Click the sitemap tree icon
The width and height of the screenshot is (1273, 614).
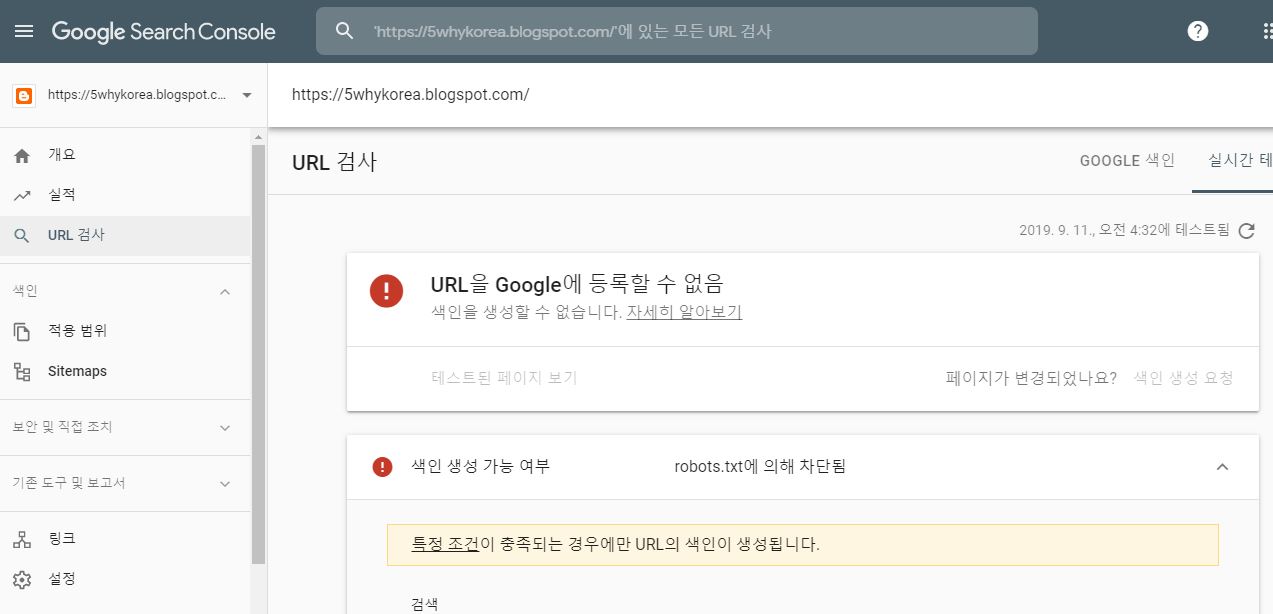[x=22, y=372]
